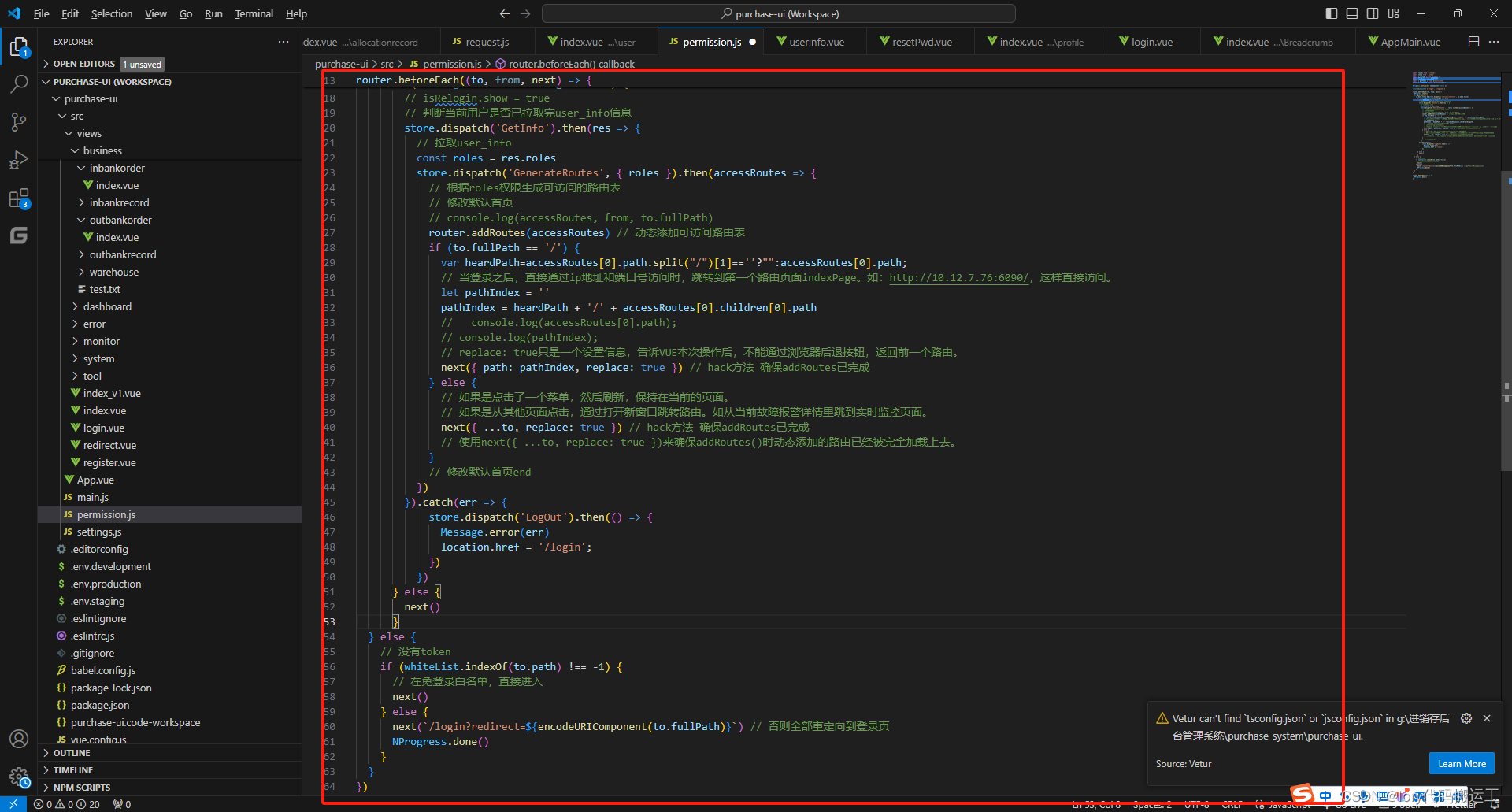Viewport: 1512px width, 812px height.
Task: Click errors and warnings status indicator
Action: tap(67, 804)
